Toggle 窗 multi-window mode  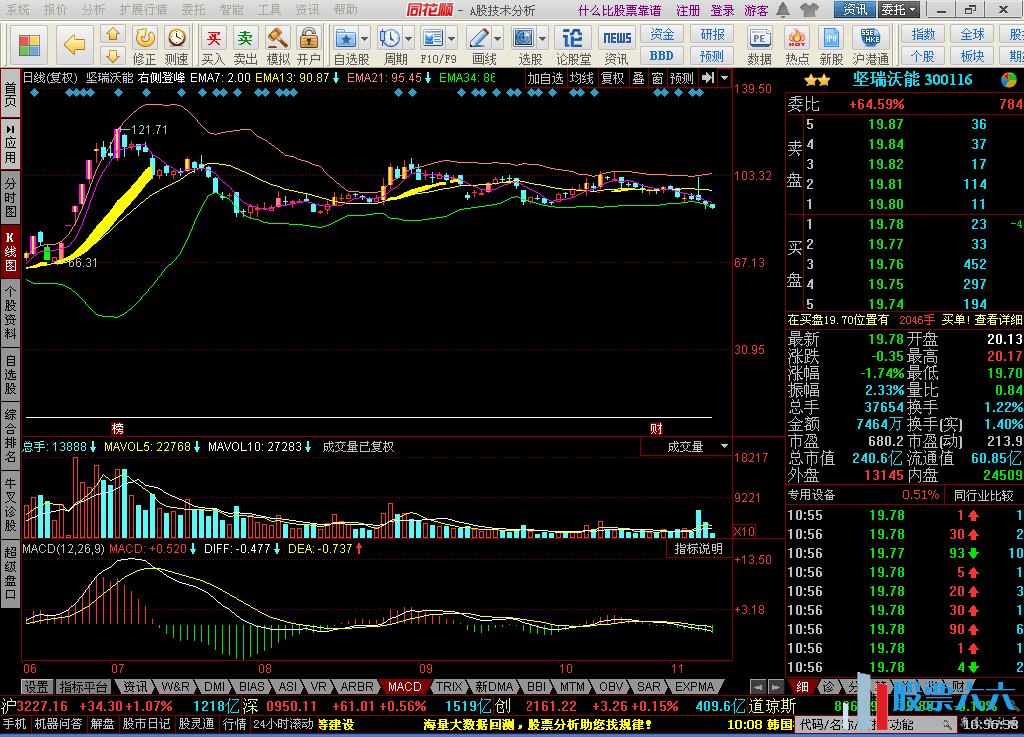(x=657, y=78)
